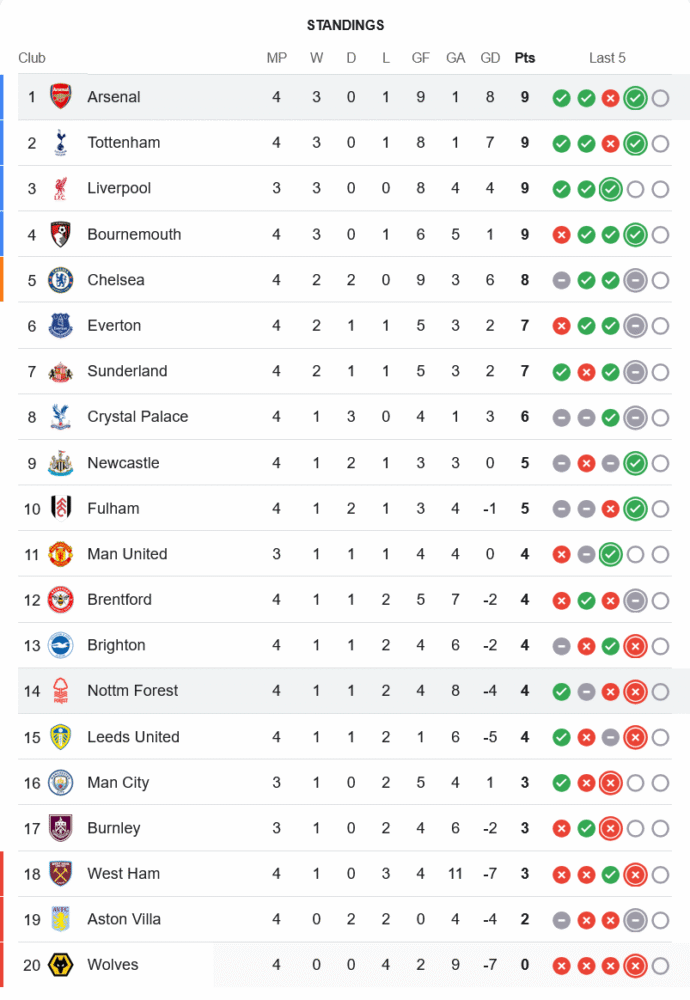Sort standings by GD column header
The height and width of the screenshot is (1000, 690).
[490, 58]
